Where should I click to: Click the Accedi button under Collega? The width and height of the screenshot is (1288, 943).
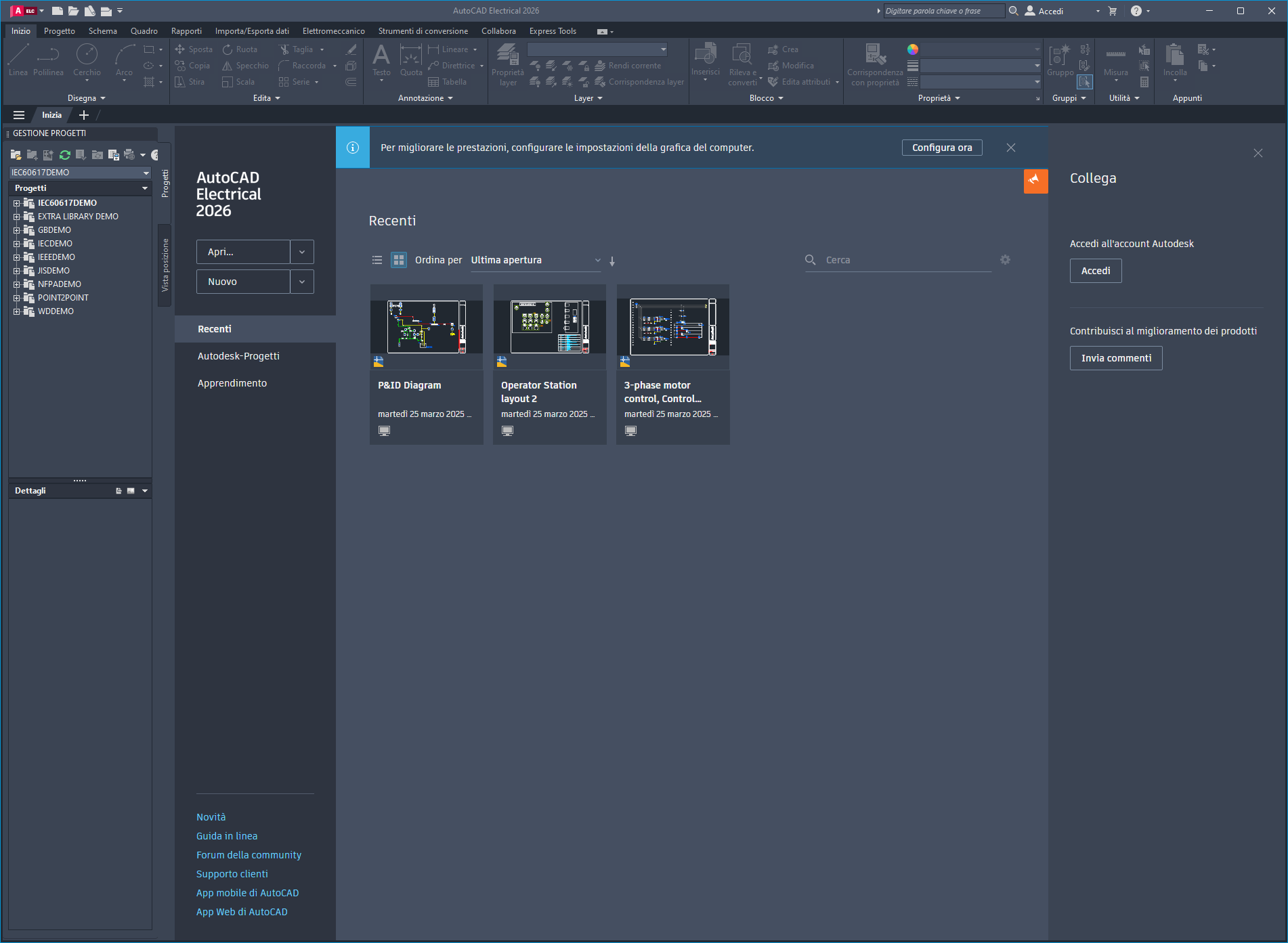(x=1096, y=271)
